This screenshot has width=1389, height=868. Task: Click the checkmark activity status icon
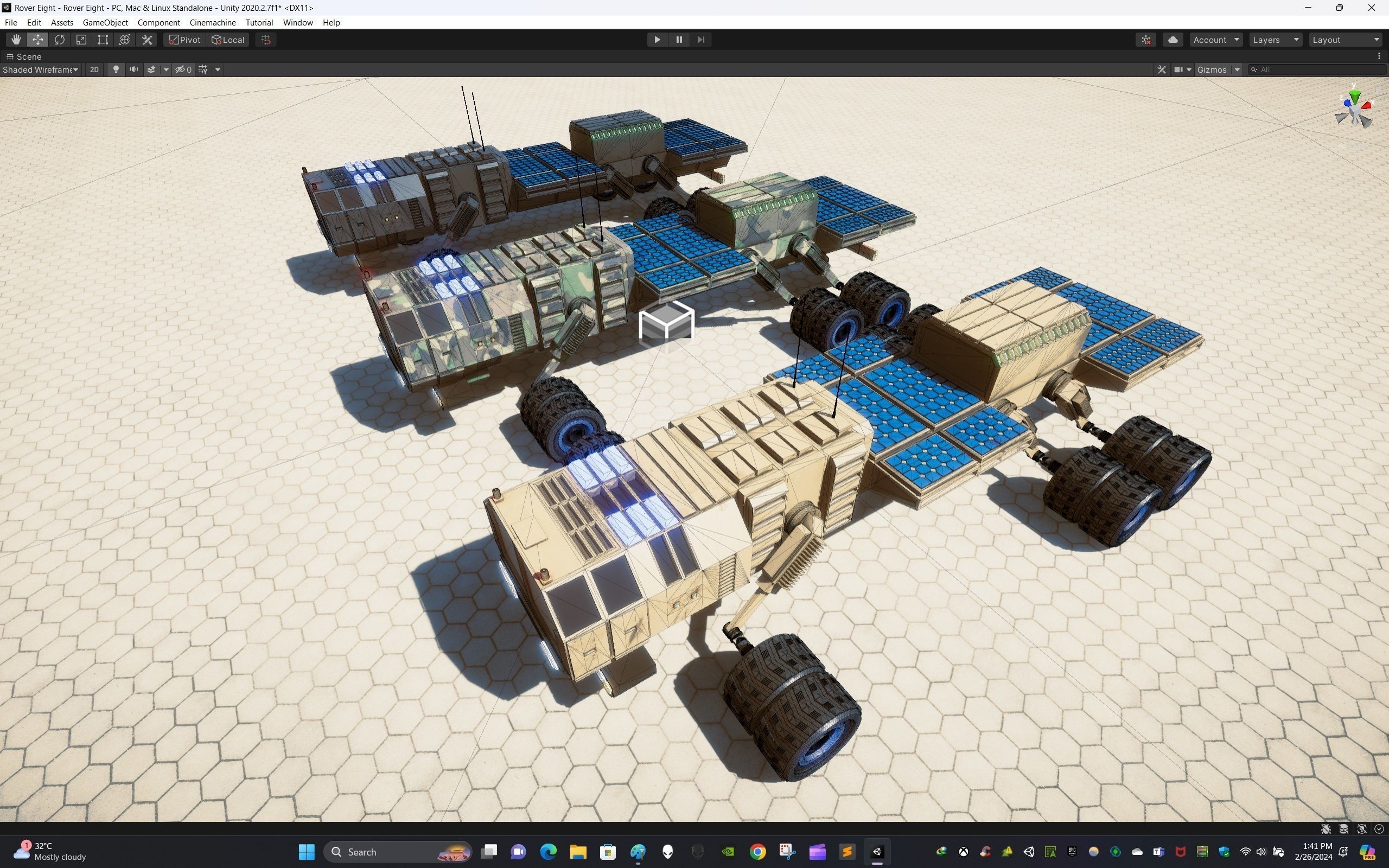pos(1379,829)
